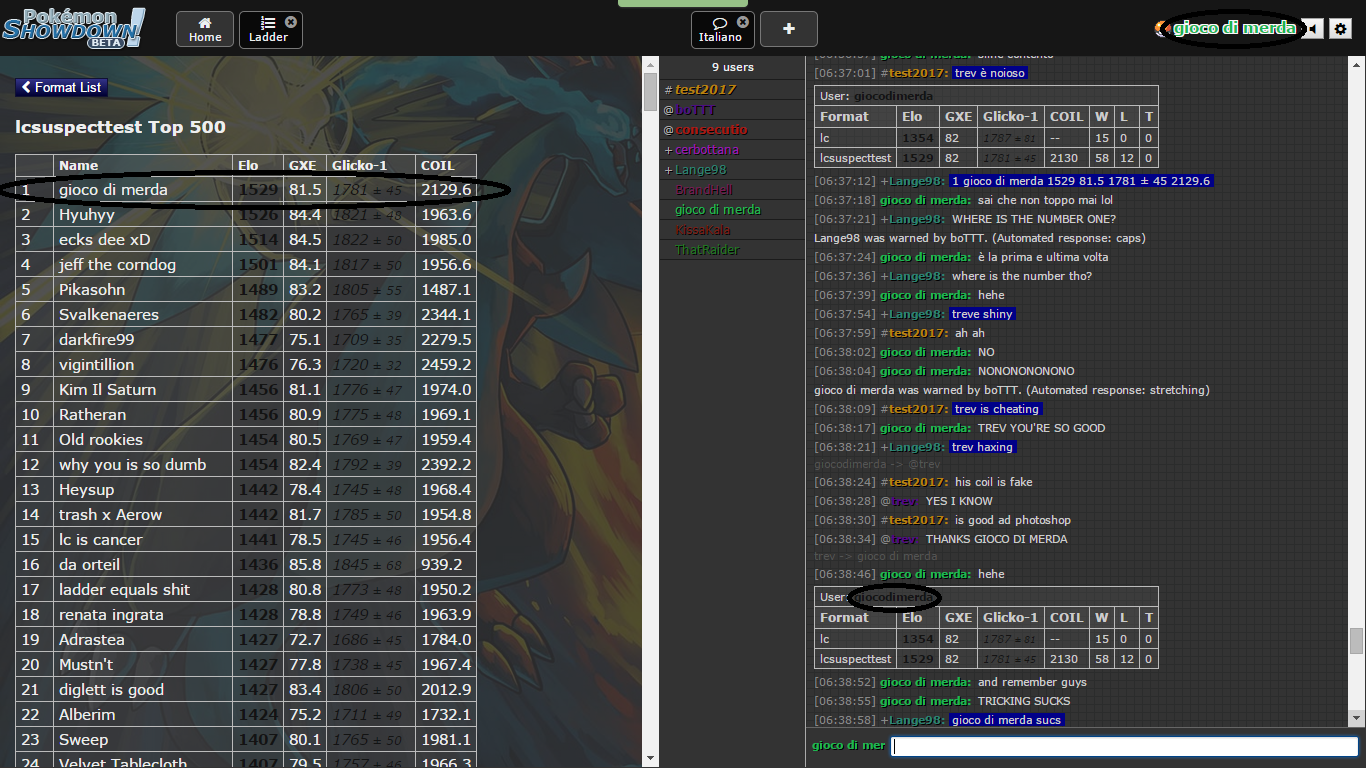1366x768 pixels.
Task: Open the Home tab
Action: pos(205,29)
